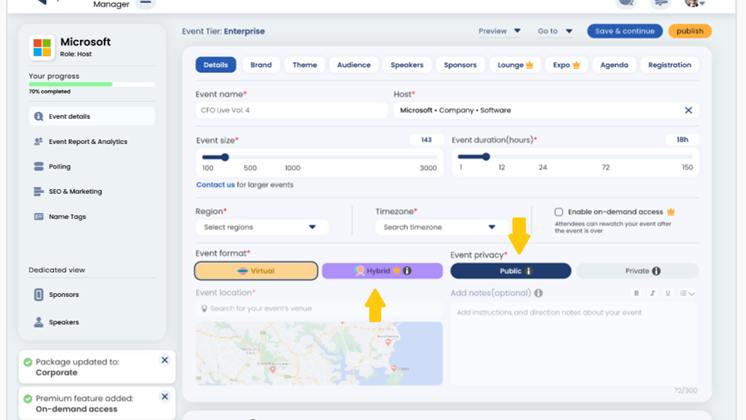Click the menu icon beside Manager
Image resolution: width=746 pixels, height=420 pixels.
(146, 3)
